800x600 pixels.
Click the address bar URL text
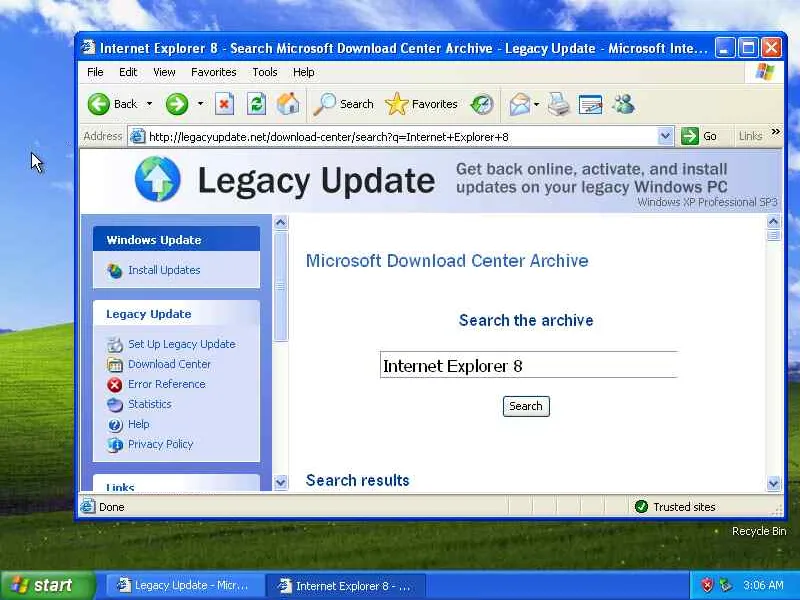[x=329, y=137]
